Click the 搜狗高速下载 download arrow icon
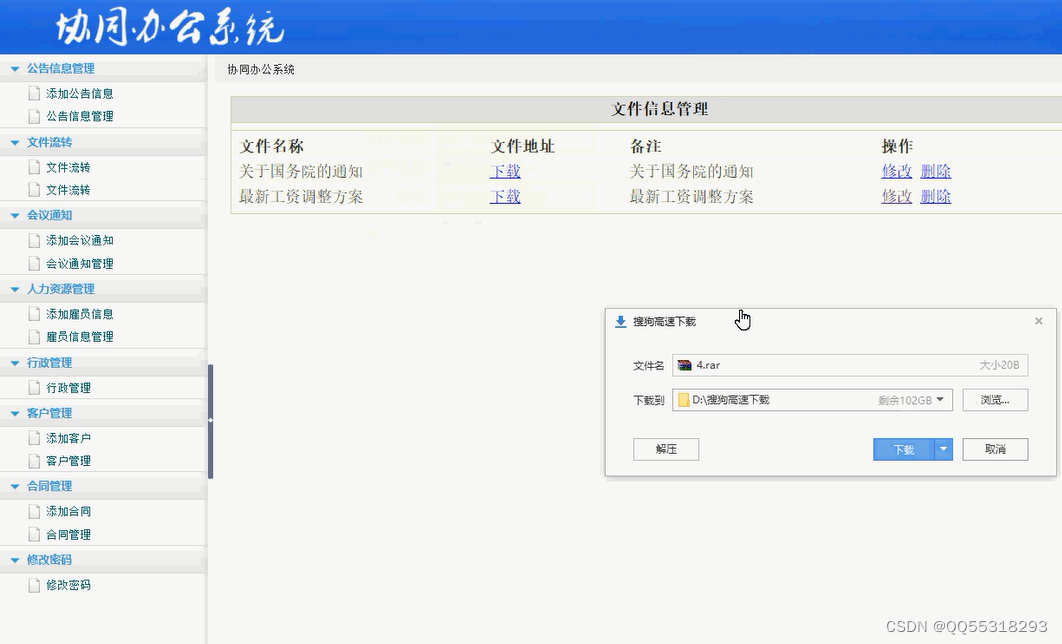 tap(620, 322)
